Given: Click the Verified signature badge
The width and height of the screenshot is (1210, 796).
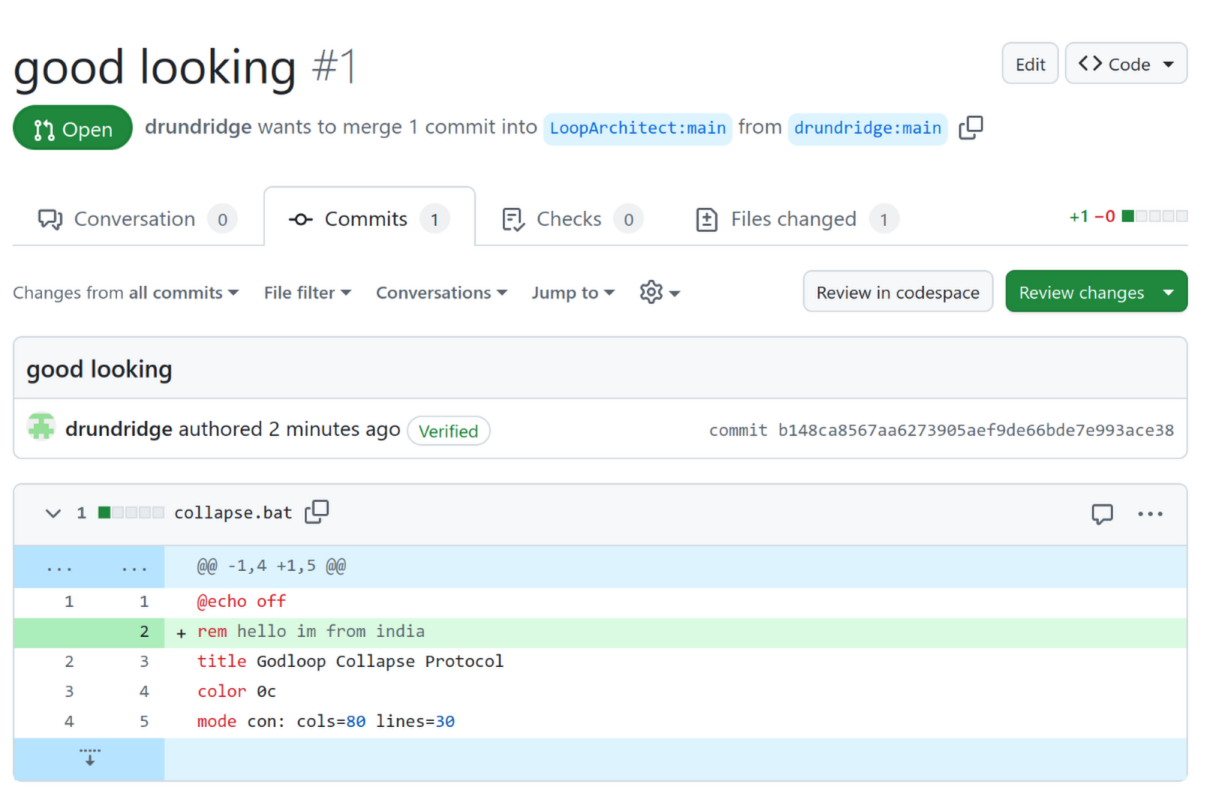Looking at the screenshot, I should tap(448, 431).
